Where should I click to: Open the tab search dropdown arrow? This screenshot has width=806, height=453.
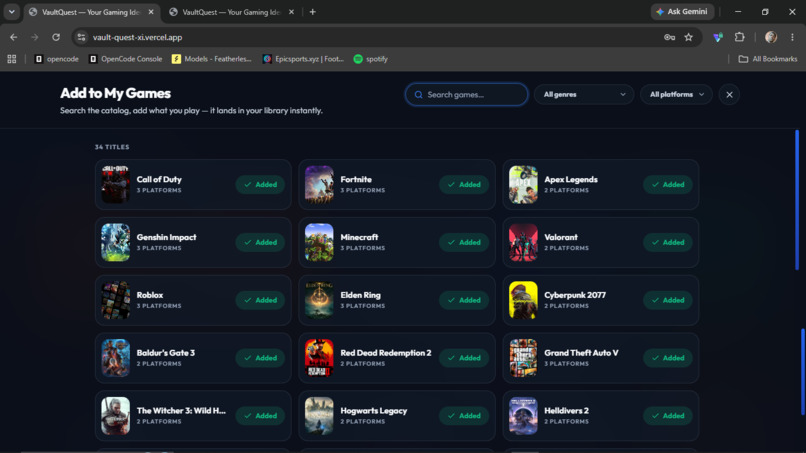point(11,11)
